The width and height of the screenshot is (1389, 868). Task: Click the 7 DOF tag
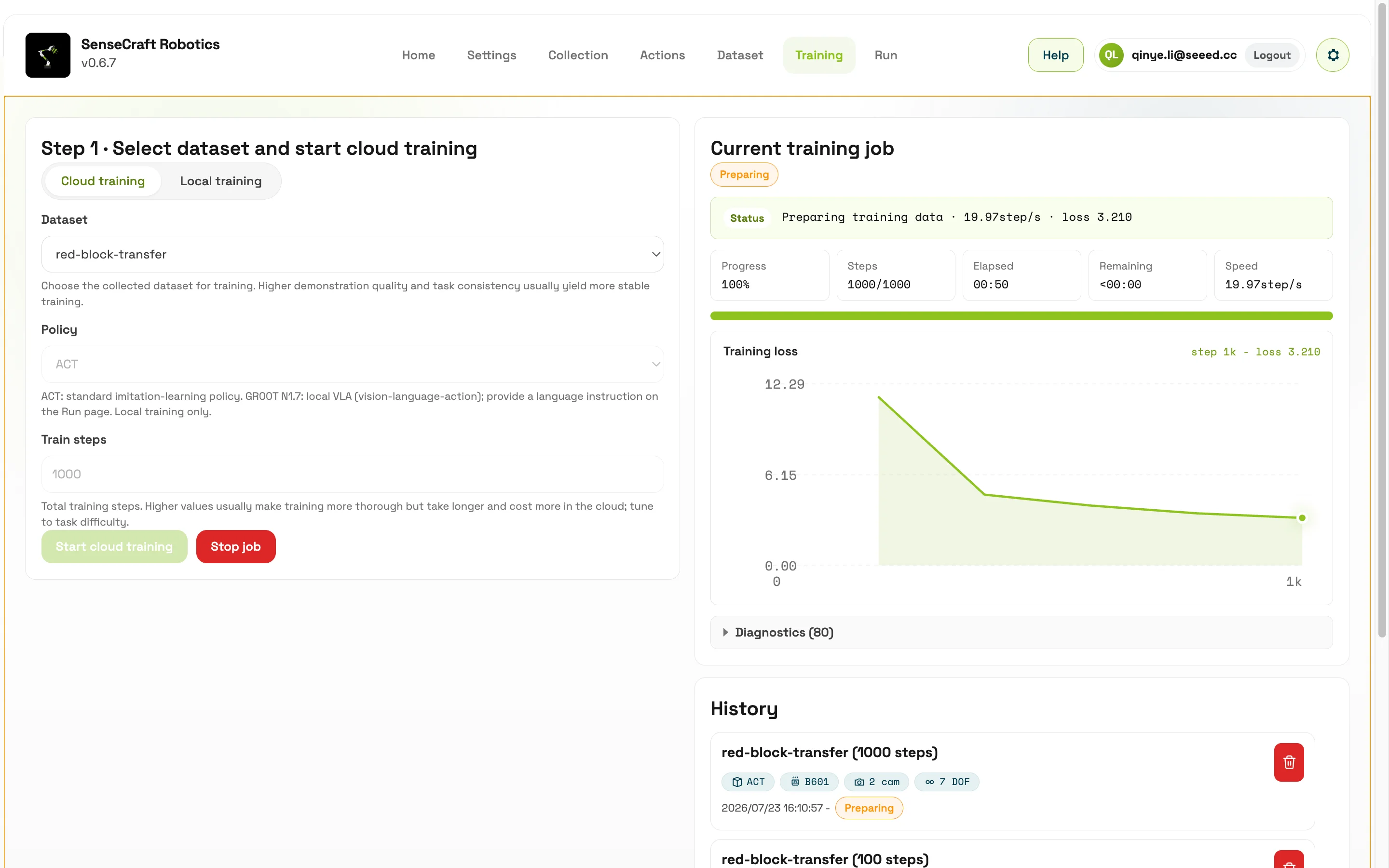(x=947, y=782)
